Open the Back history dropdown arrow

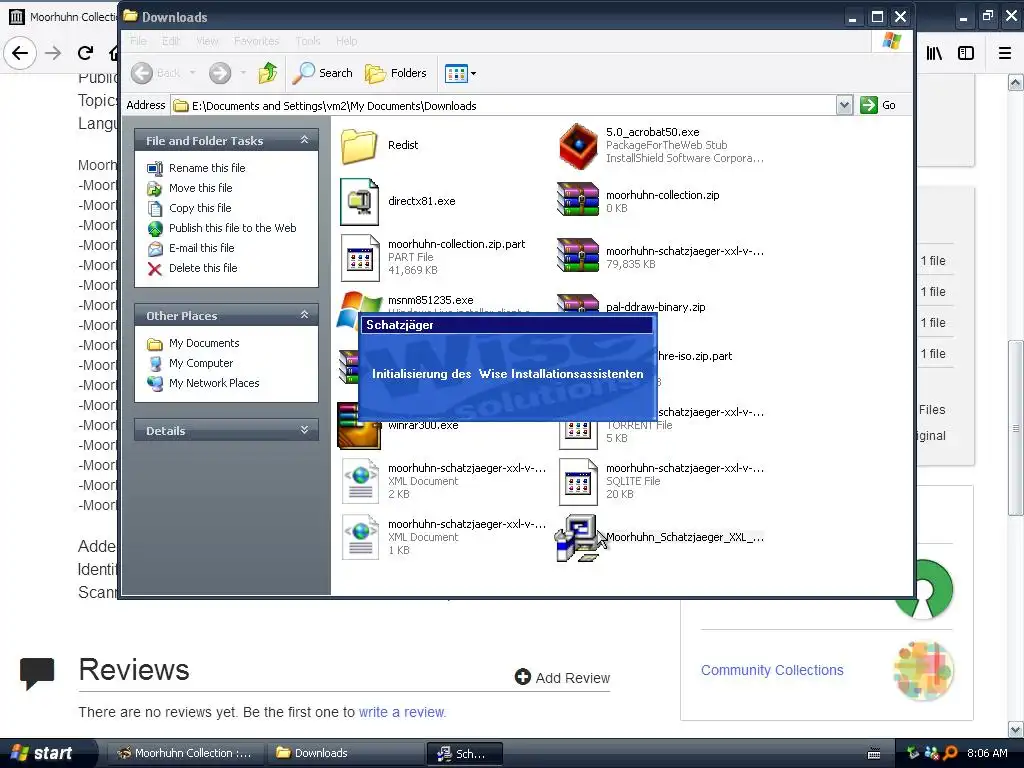pyautogui.click(x=193, y=73)
